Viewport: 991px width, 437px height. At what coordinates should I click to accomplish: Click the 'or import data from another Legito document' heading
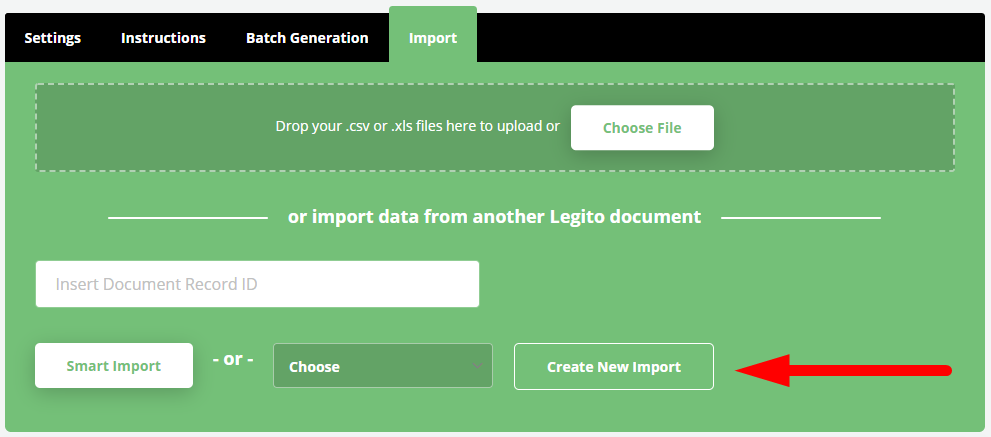pos(494,217)
